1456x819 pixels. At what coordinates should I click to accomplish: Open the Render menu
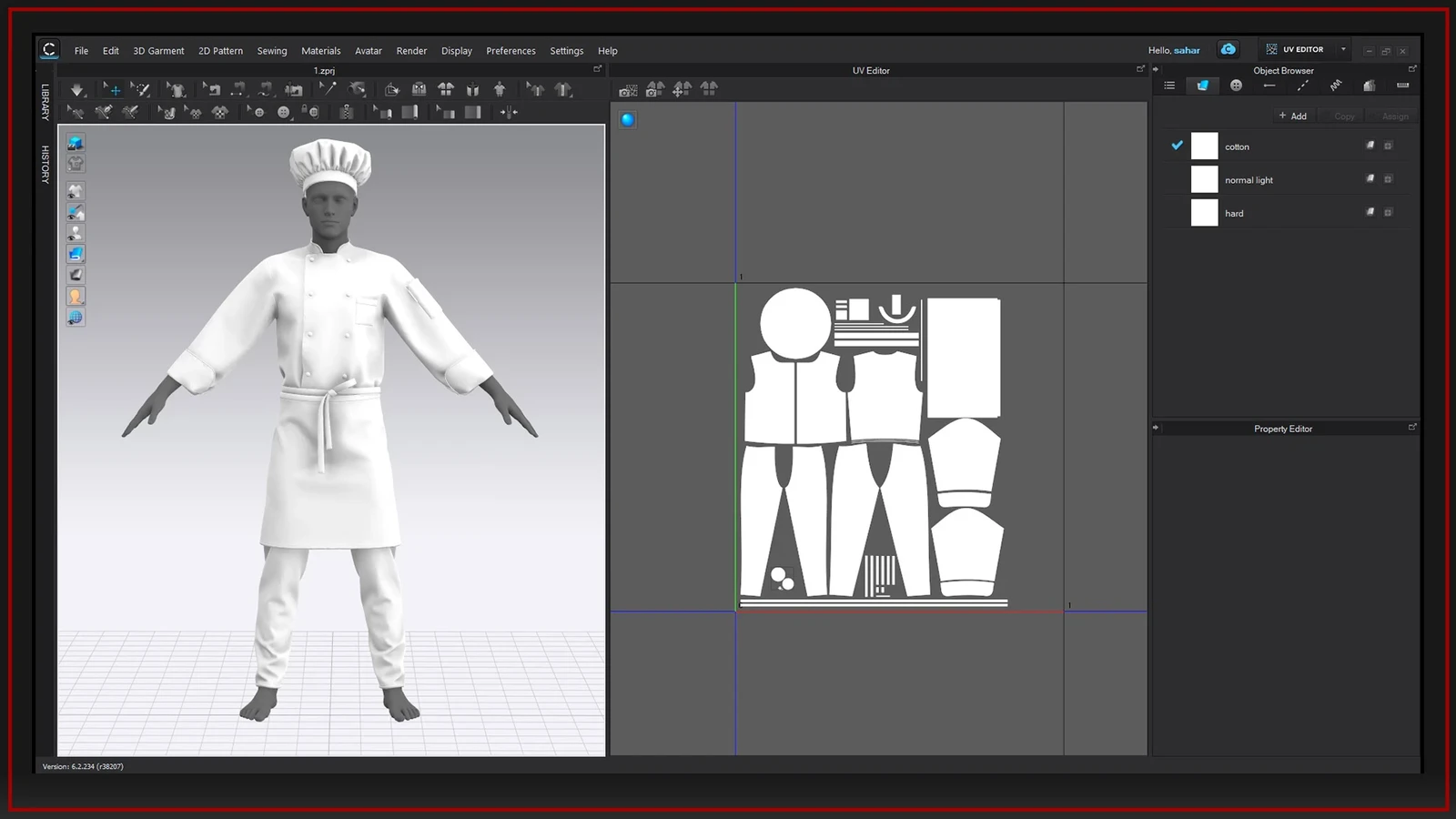click(411, 51)
